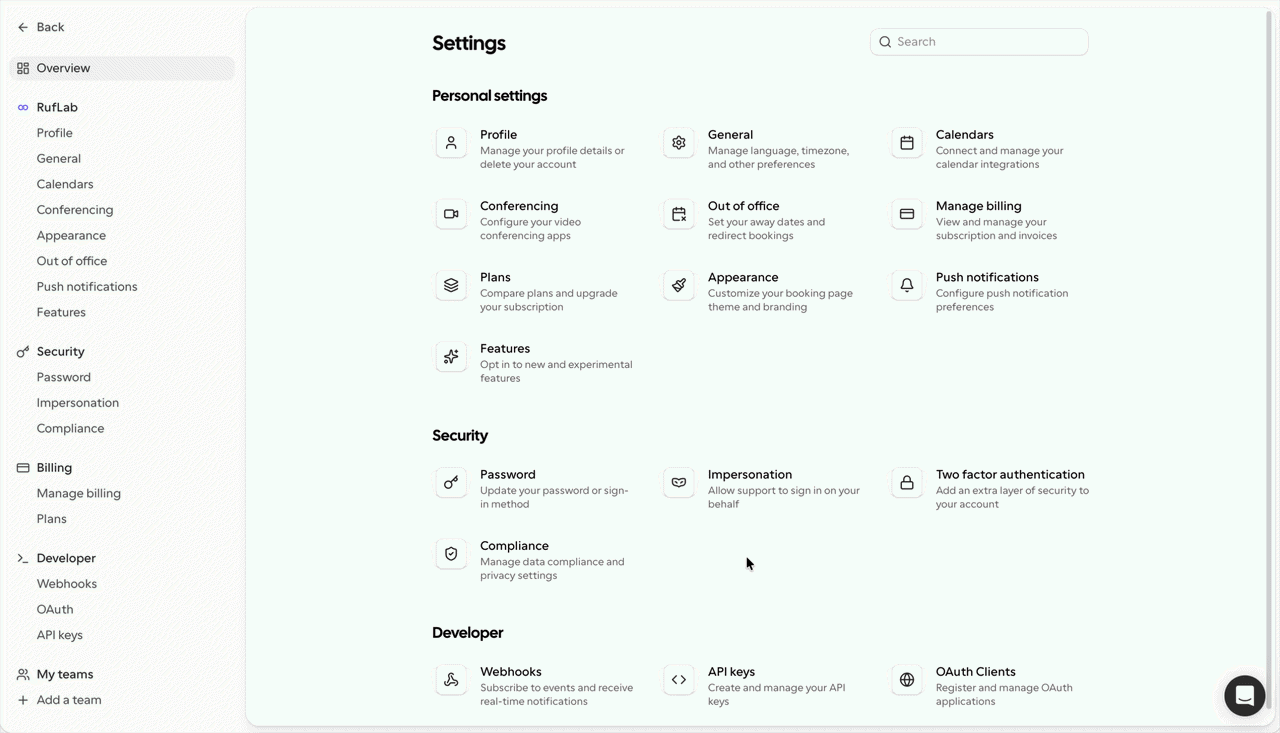Click the Push notifications bell icon

(907, 285)
